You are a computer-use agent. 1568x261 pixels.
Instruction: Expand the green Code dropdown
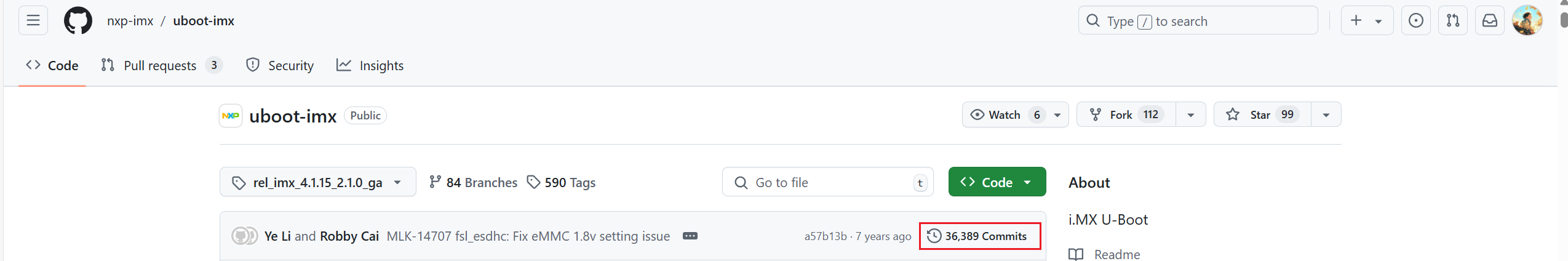(997, 183)
